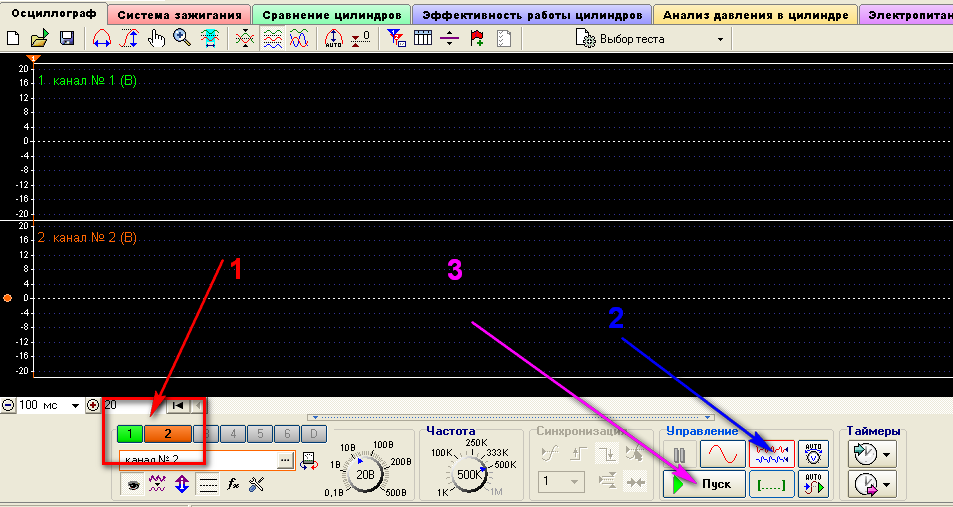Open the filter settings funnel icon

[x=396, y=40]
